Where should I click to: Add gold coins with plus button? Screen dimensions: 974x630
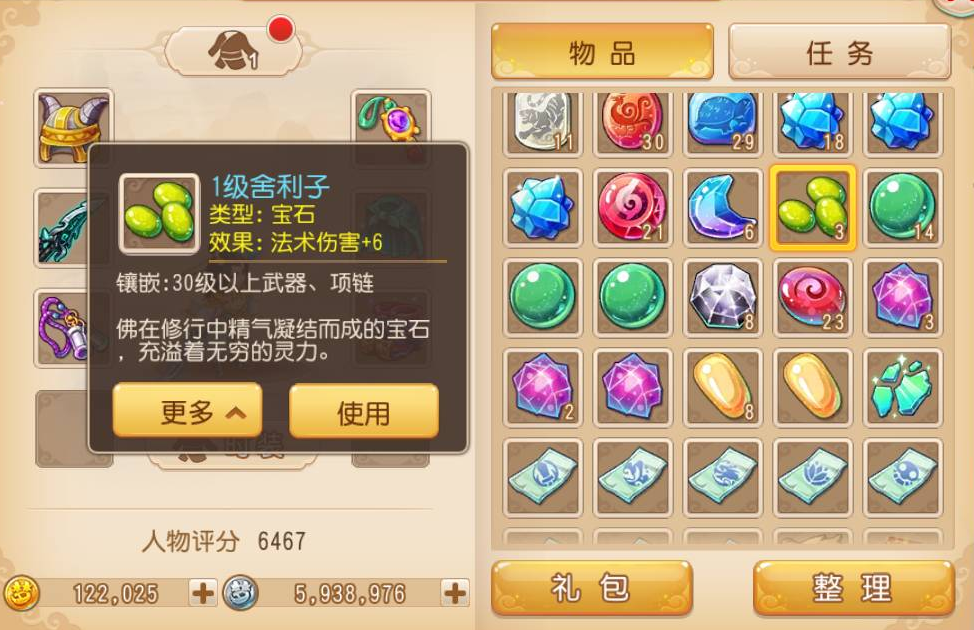[x=203, y=592]
